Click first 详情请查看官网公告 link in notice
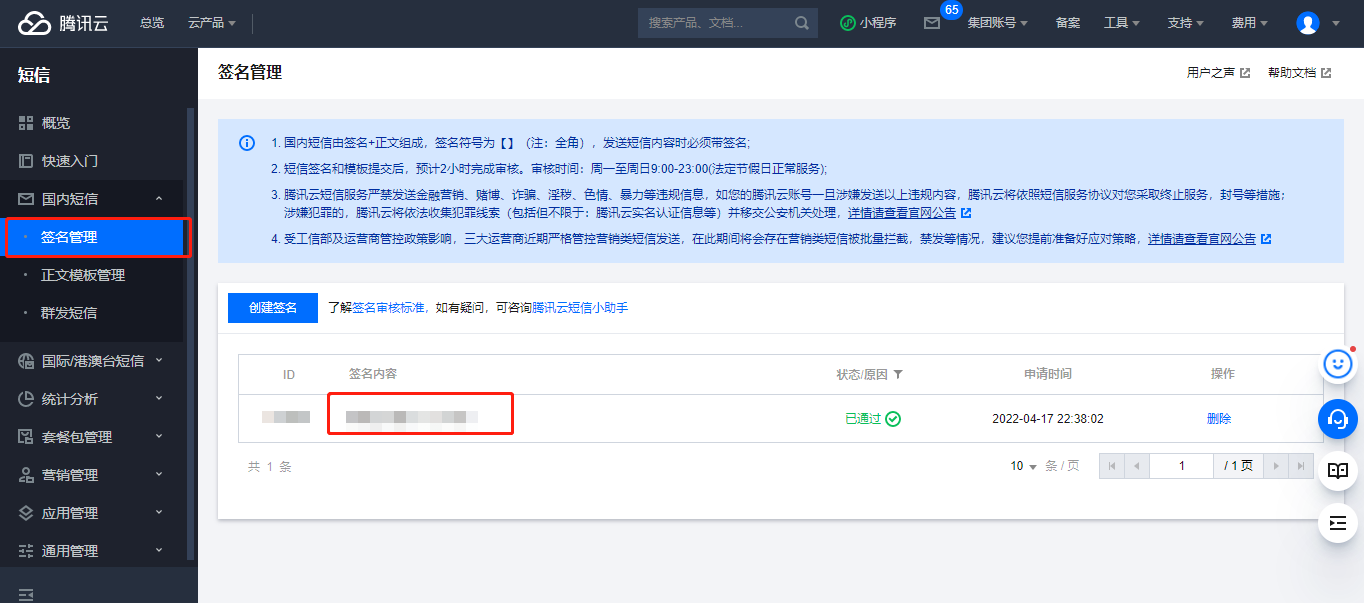The height and width of the screenshot is (603, 1364). tap(909, 213)
